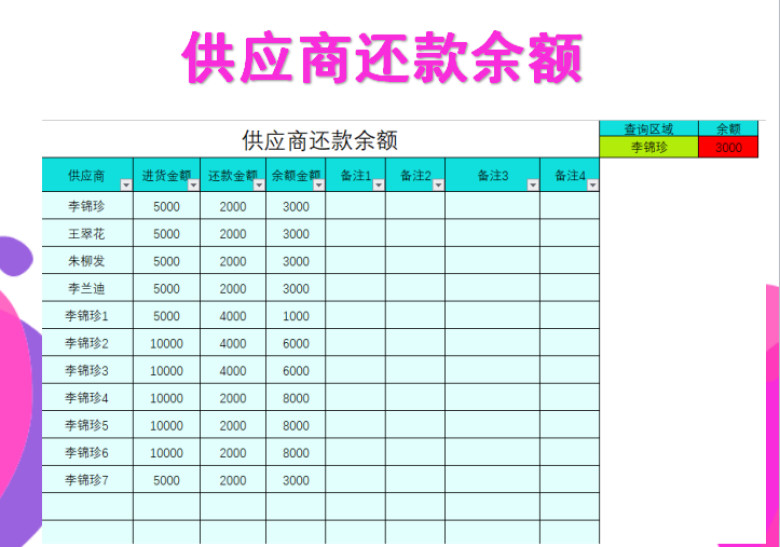Select supplier cell 李锦珍 in first row

(88, 205)
